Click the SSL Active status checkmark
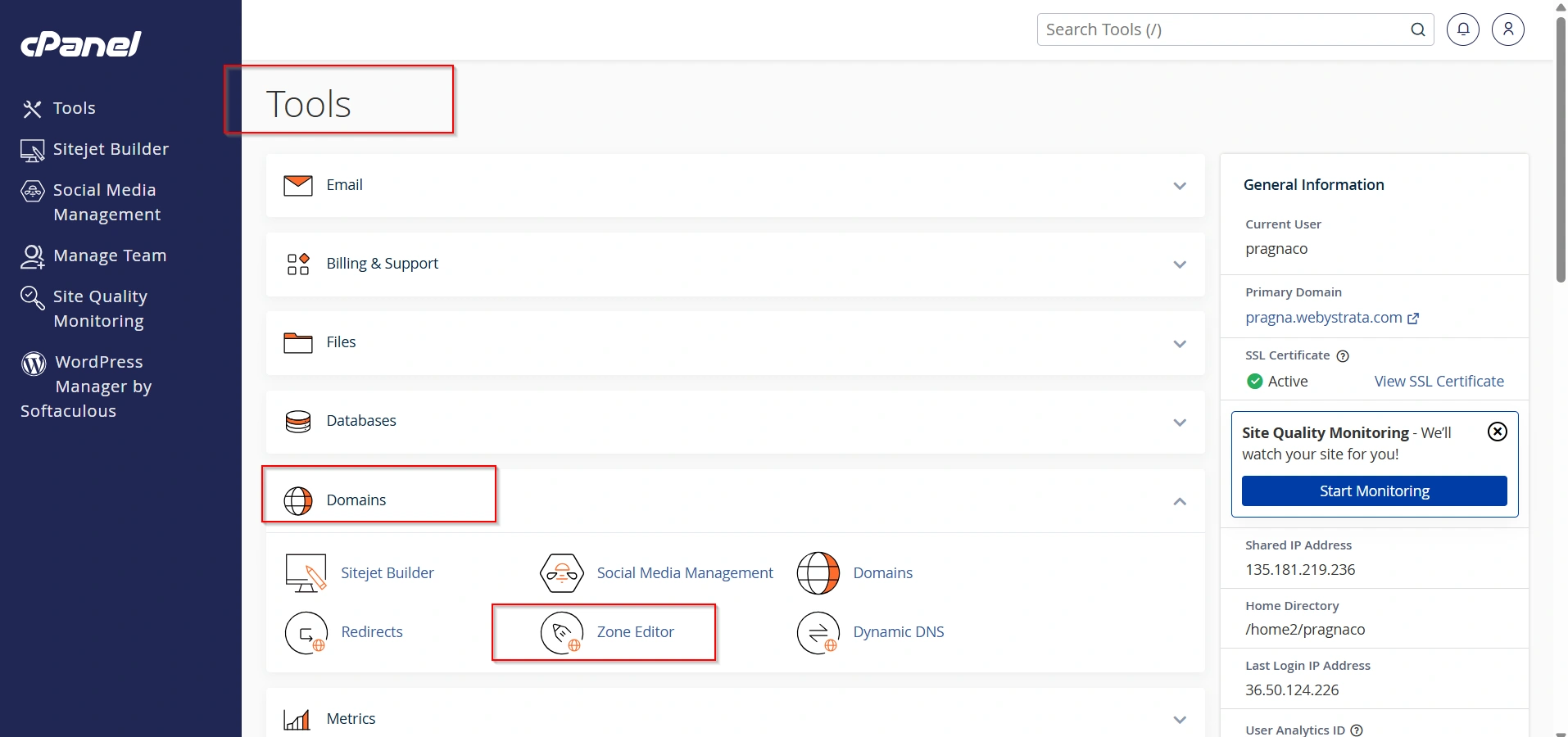1568x737 pixels. pos(1254,381)
